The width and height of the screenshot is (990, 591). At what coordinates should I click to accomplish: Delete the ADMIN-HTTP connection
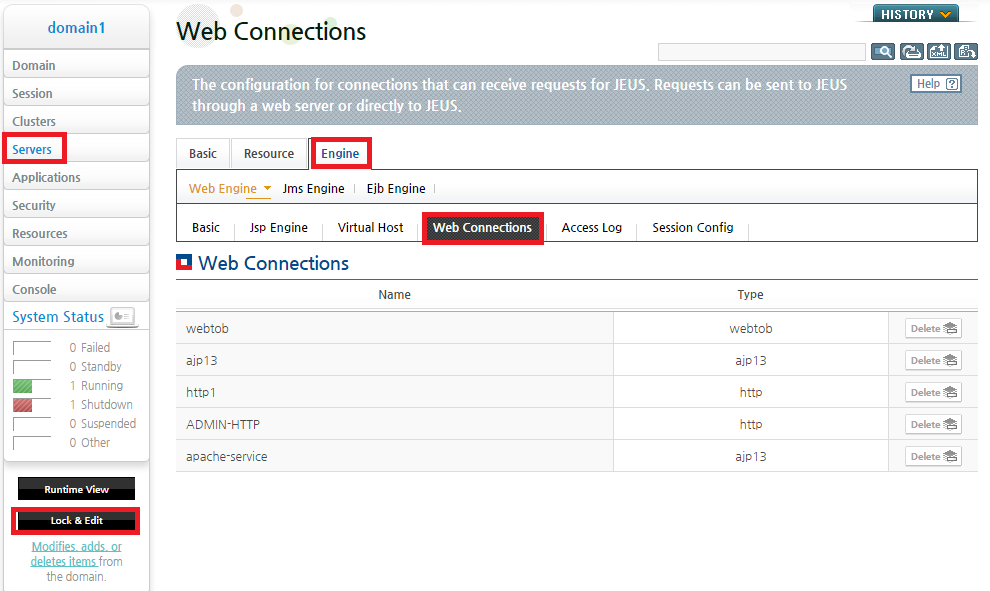tap(933, 424)
